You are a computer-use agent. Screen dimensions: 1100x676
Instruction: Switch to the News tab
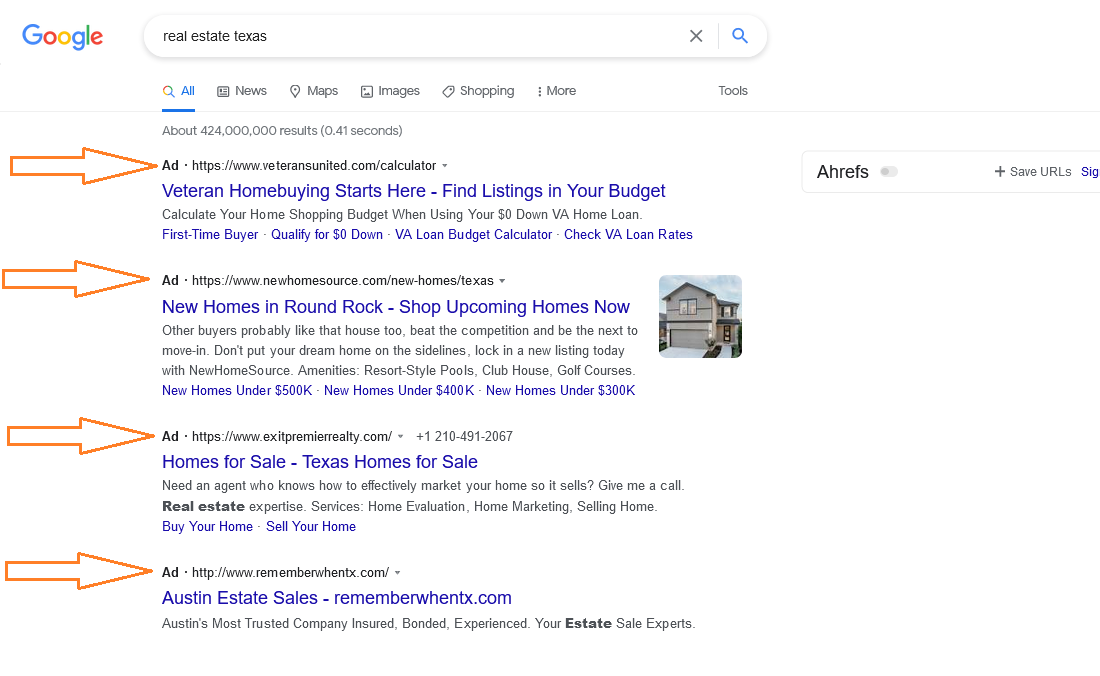(x=242, y=91)
